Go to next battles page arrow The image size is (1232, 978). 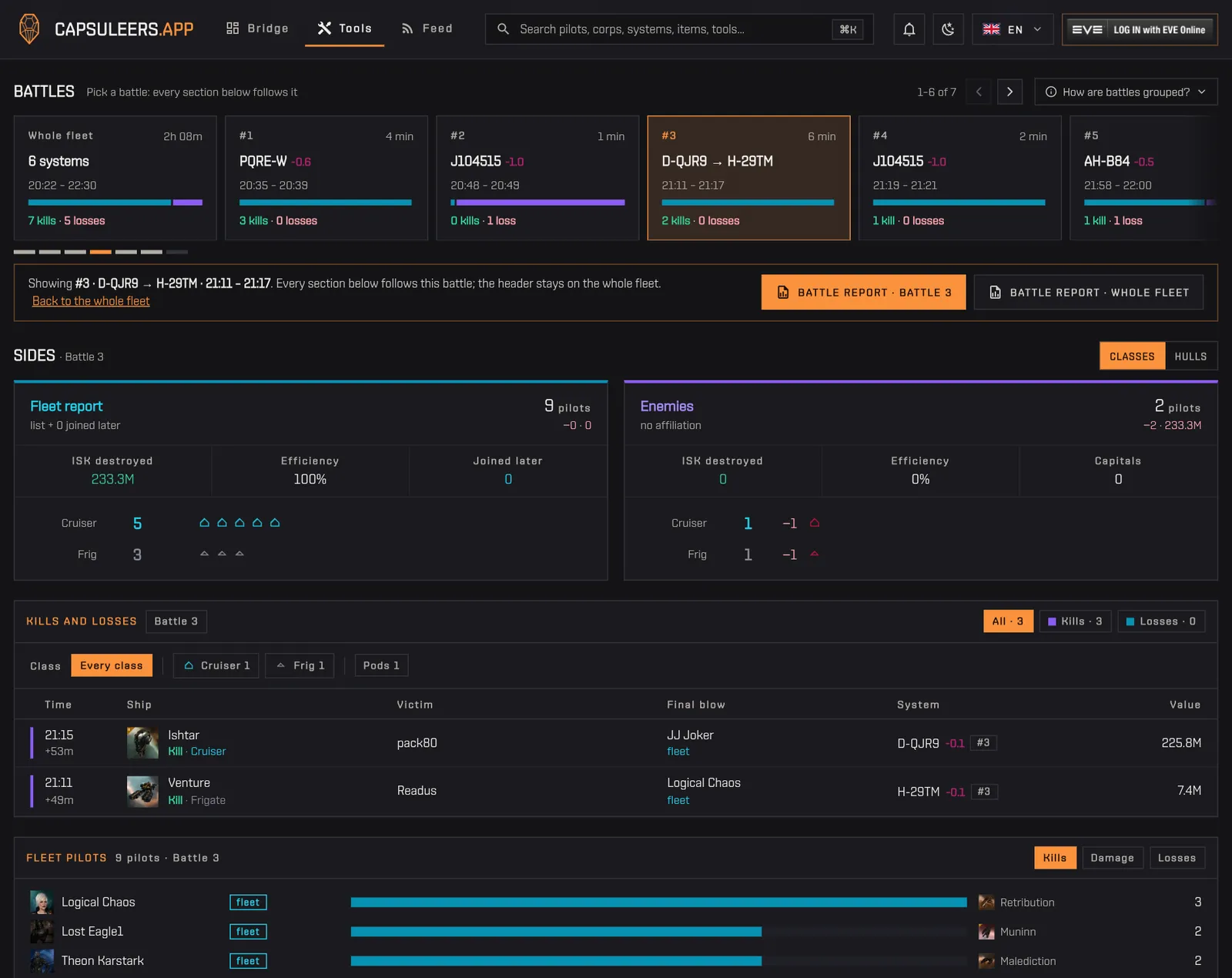[x=1009, y=92]
